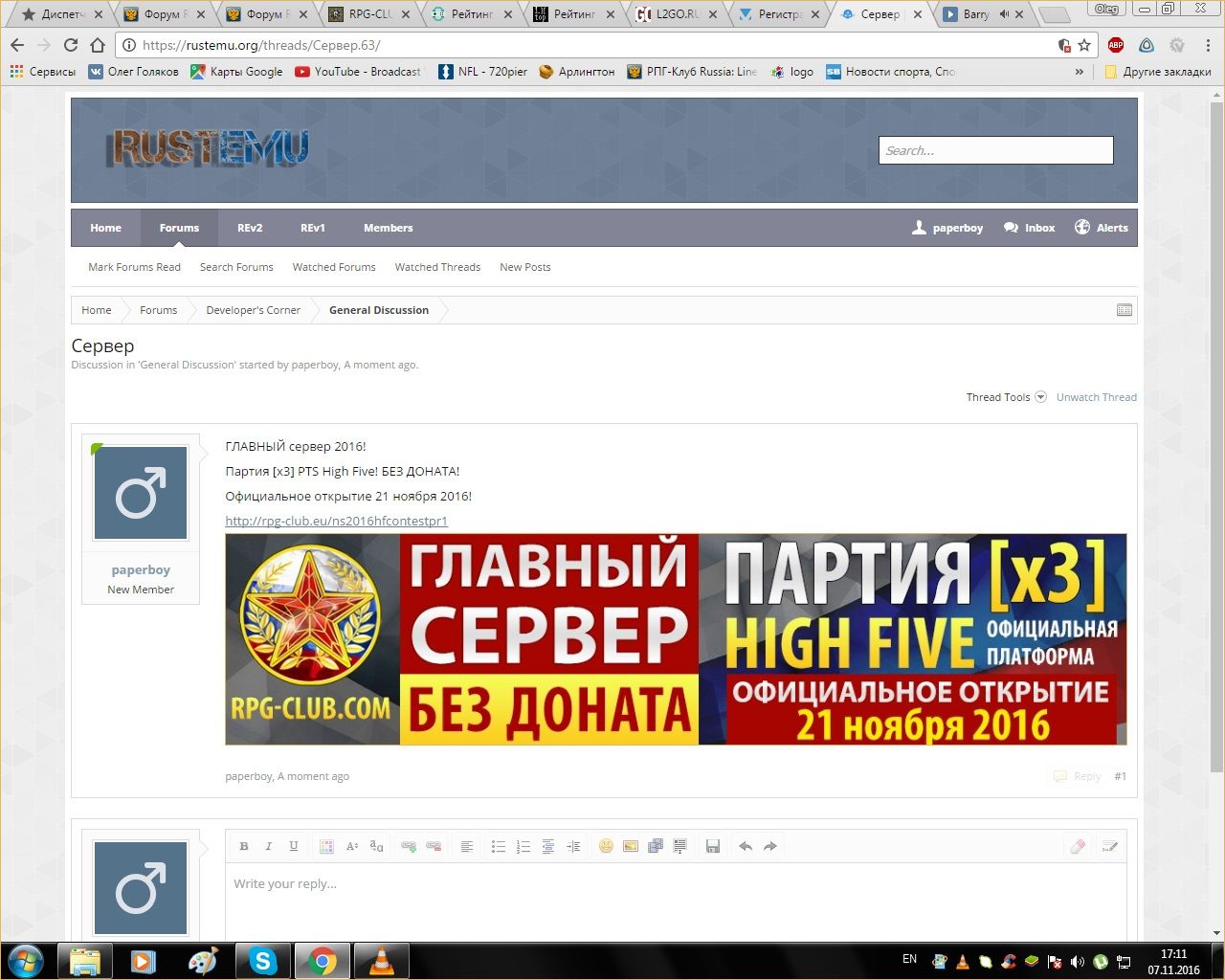Open the Inbox conversations
The width and height of the screenshot is (1225, 980).
[1029, 228]
